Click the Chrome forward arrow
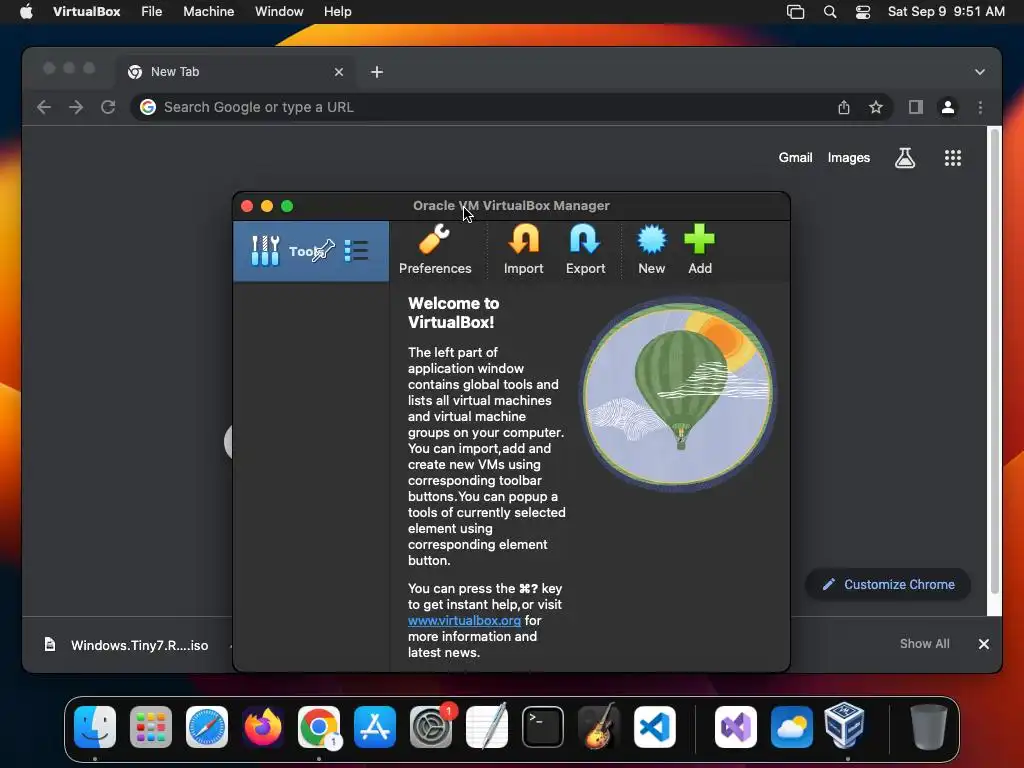Viewport: 1024px width, 768px height. [76, 107]
